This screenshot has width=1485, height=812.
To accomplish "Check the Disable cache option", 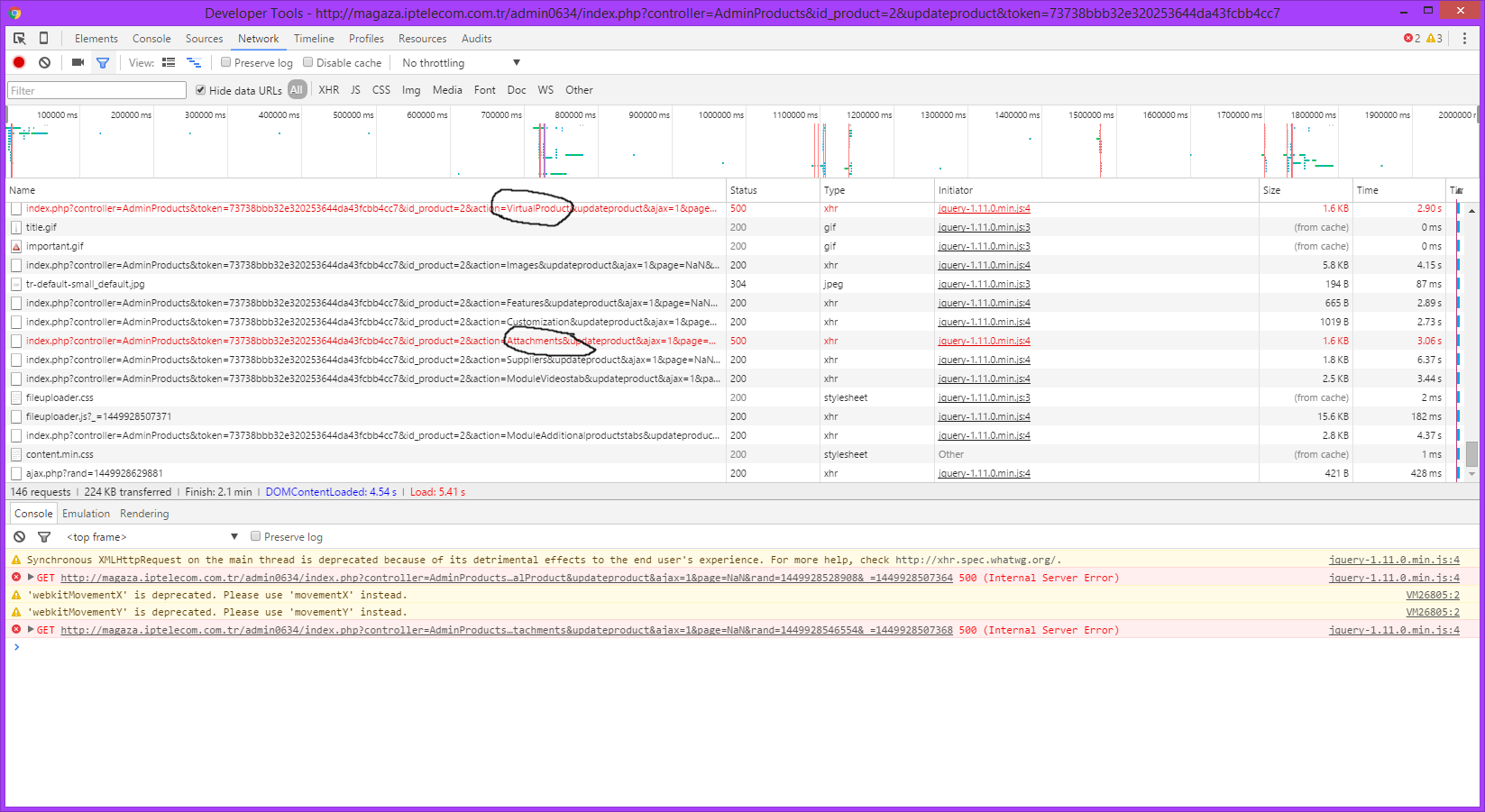I will click(308, 63).
